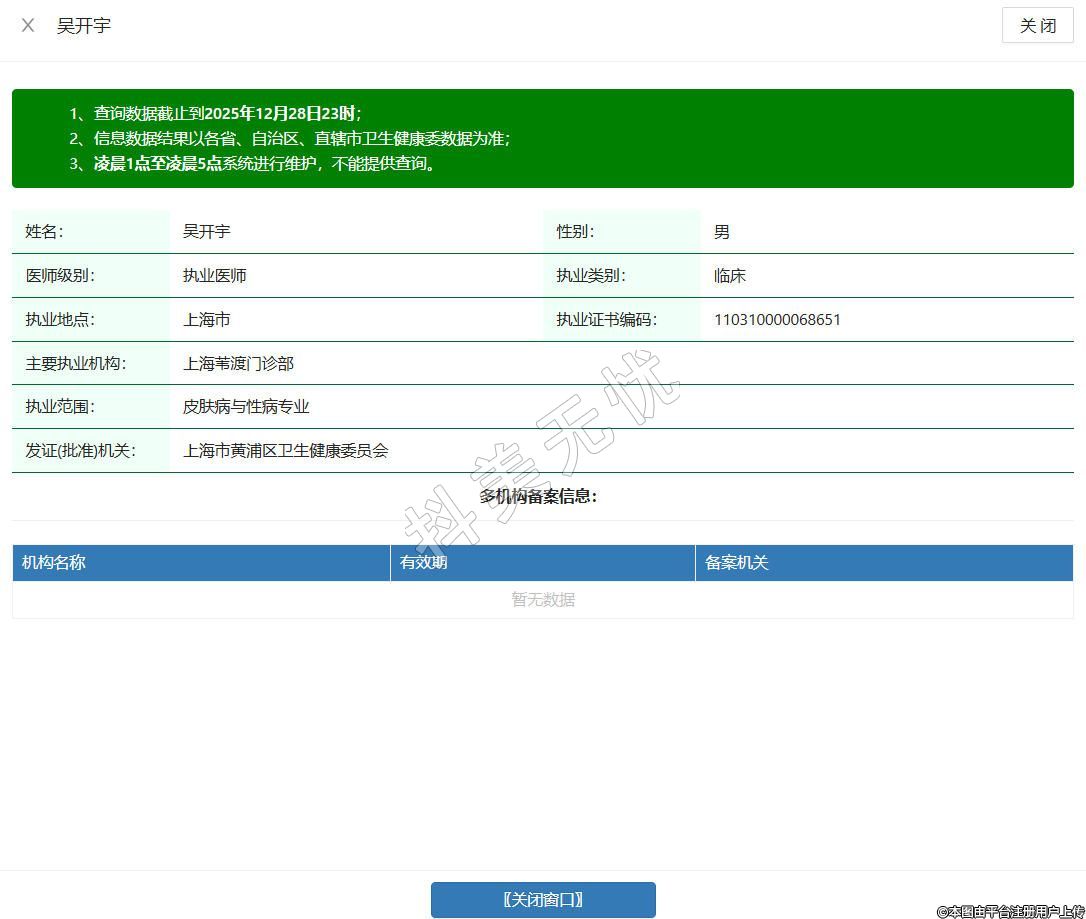
Task: Click the 有效期 column header
Action: click(x=424, y=563)
